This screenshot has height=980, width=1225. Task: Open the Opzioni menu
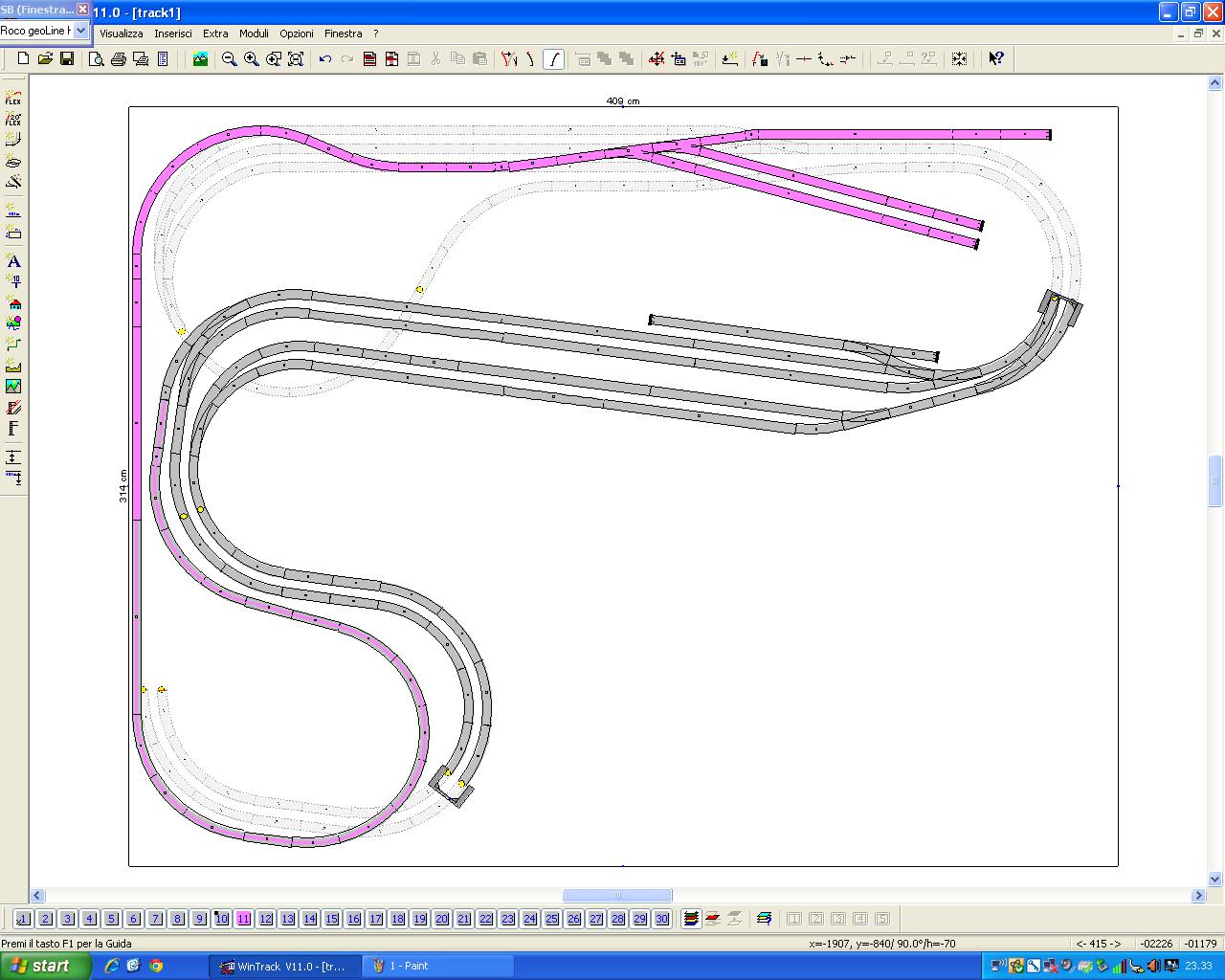click(297, 33)
